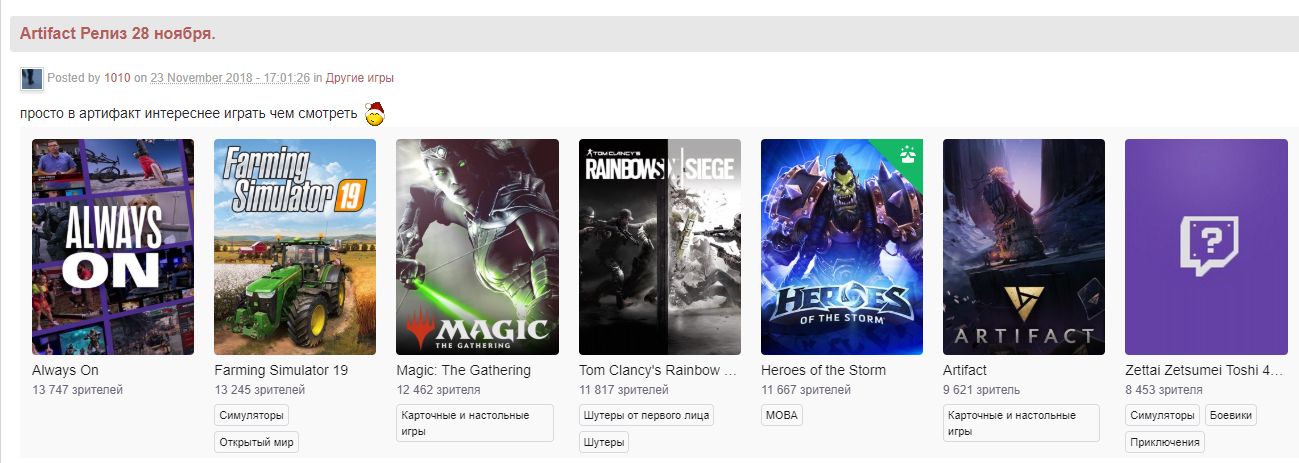
Task: Select the Шутеры от первого лица tag
Action: click(x=646, y=415)
